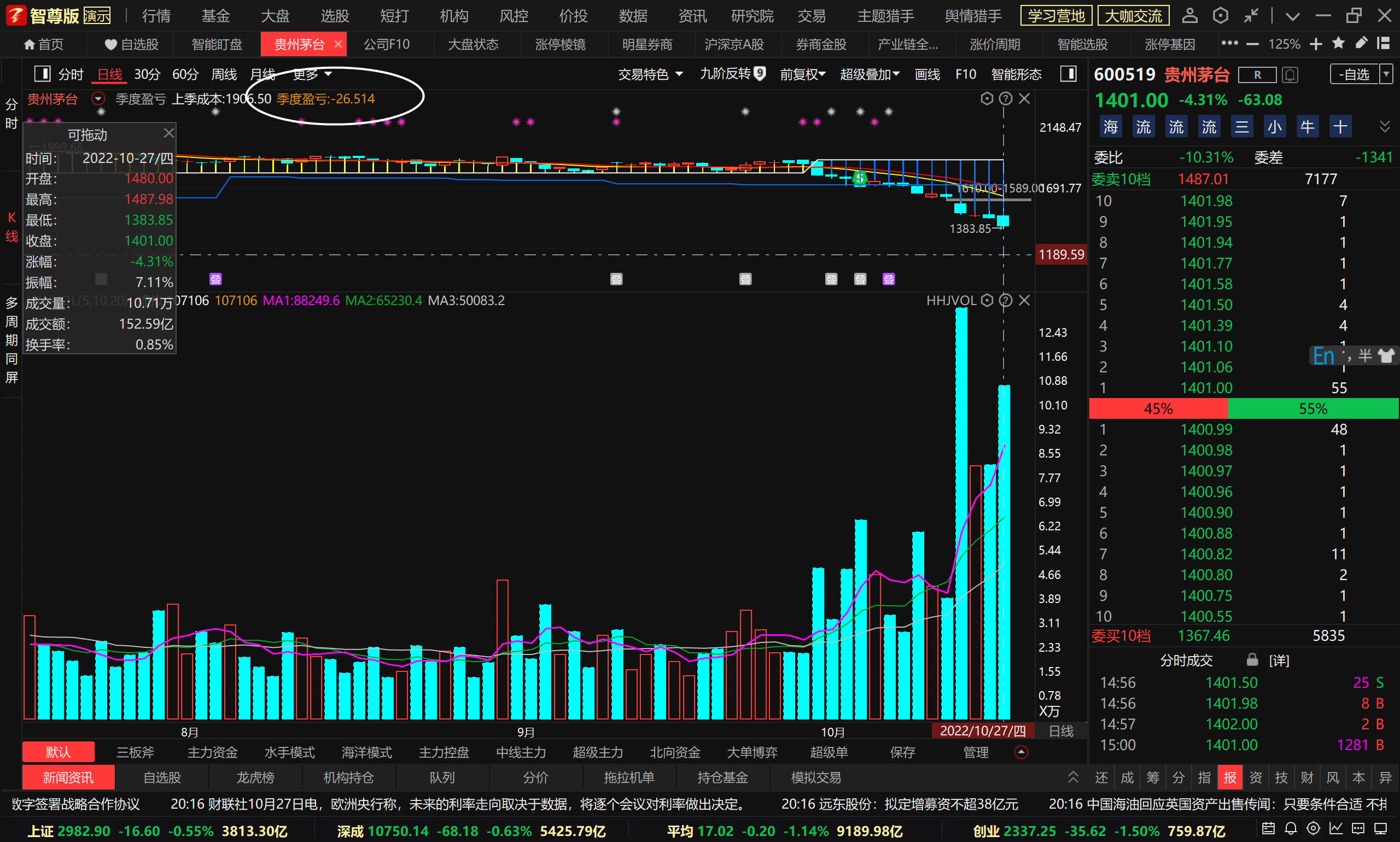Click the monitor screen icon in status bar
This screenshot has height=842, width=1400.
pos(1380,829)
